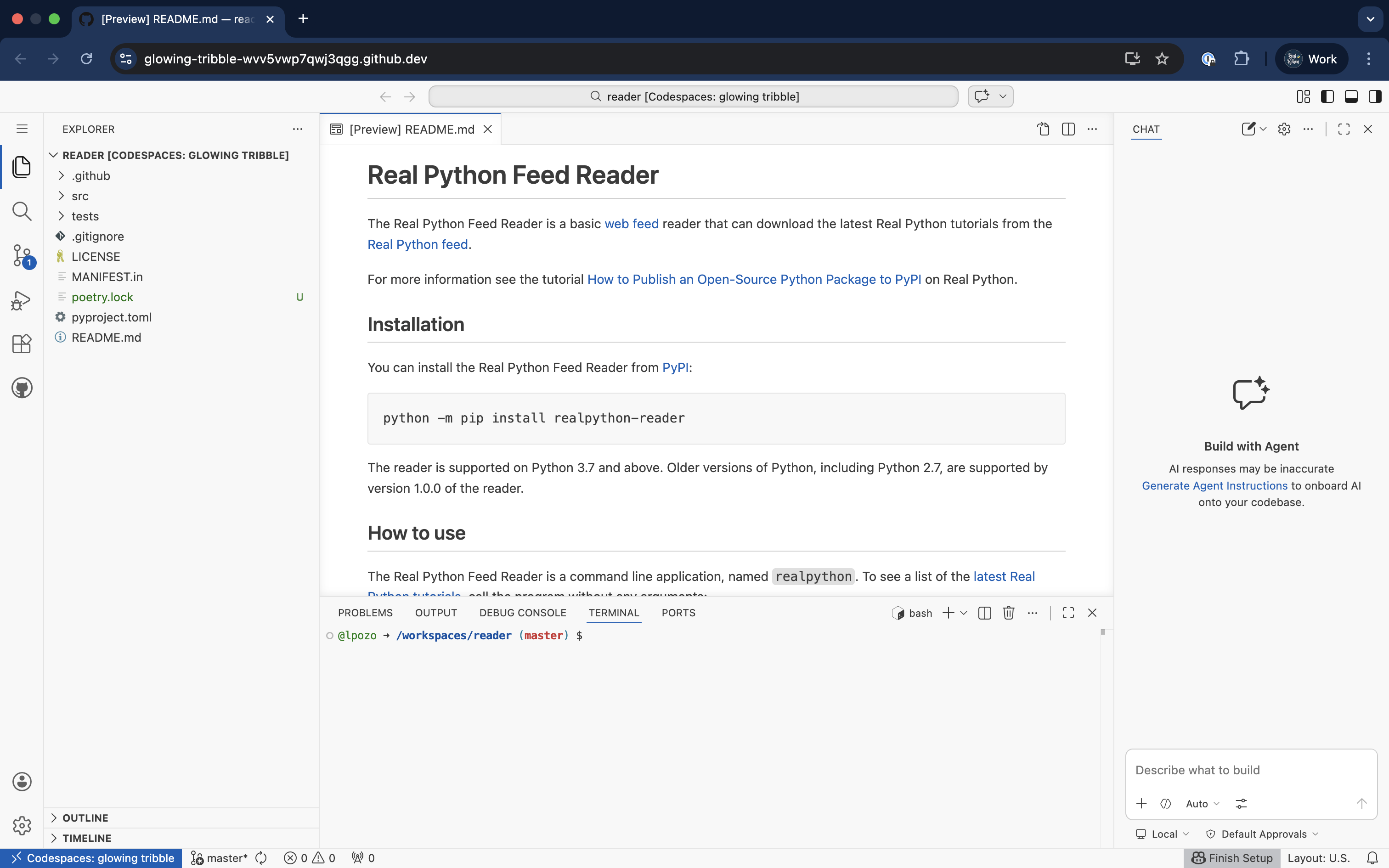Open the Extensions view

click(x=22, y=344)
